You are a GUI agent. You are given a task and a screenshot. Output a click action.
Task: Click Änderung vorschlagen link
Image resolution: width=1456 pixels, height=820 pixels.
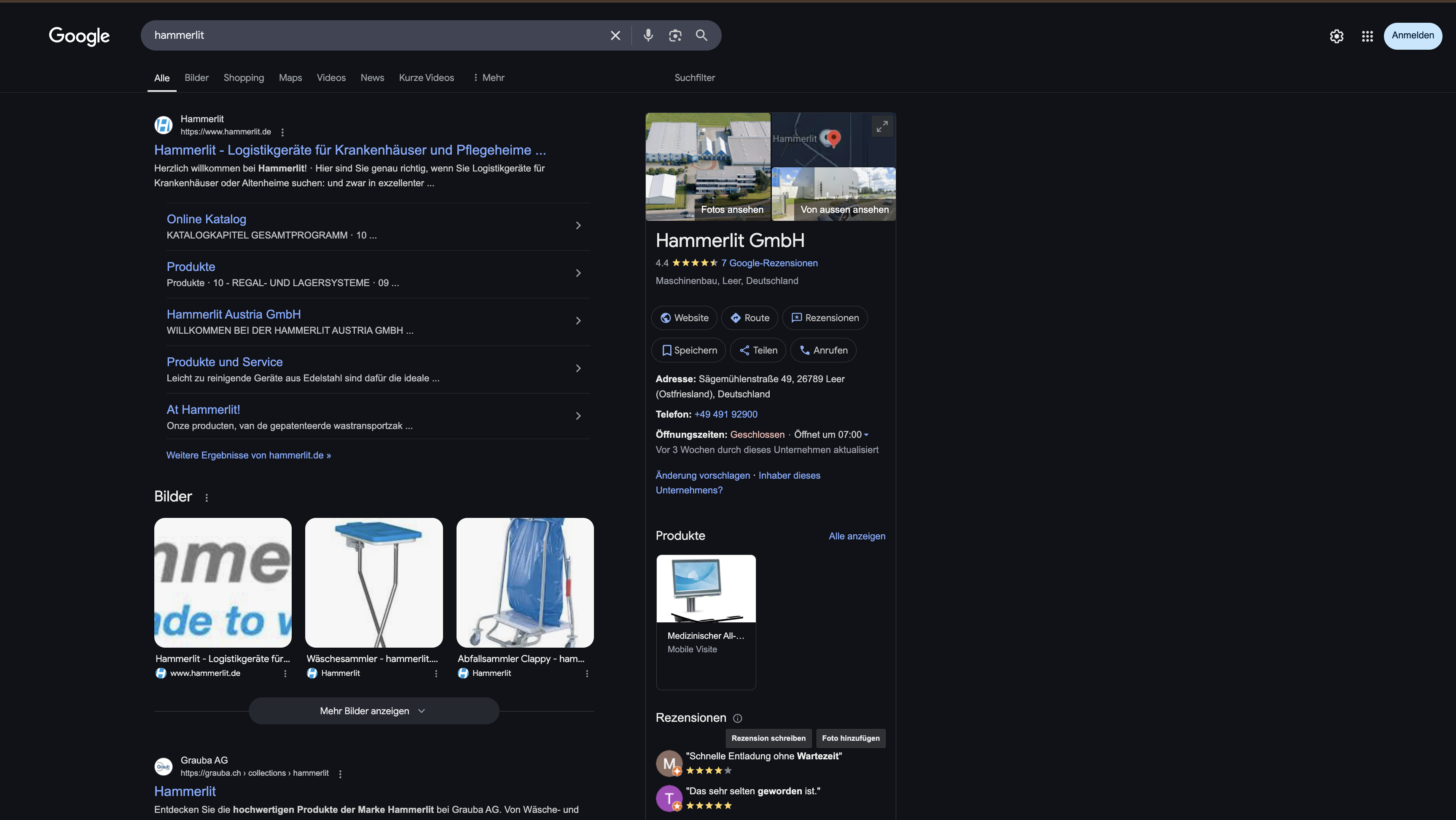click(703, 475)
